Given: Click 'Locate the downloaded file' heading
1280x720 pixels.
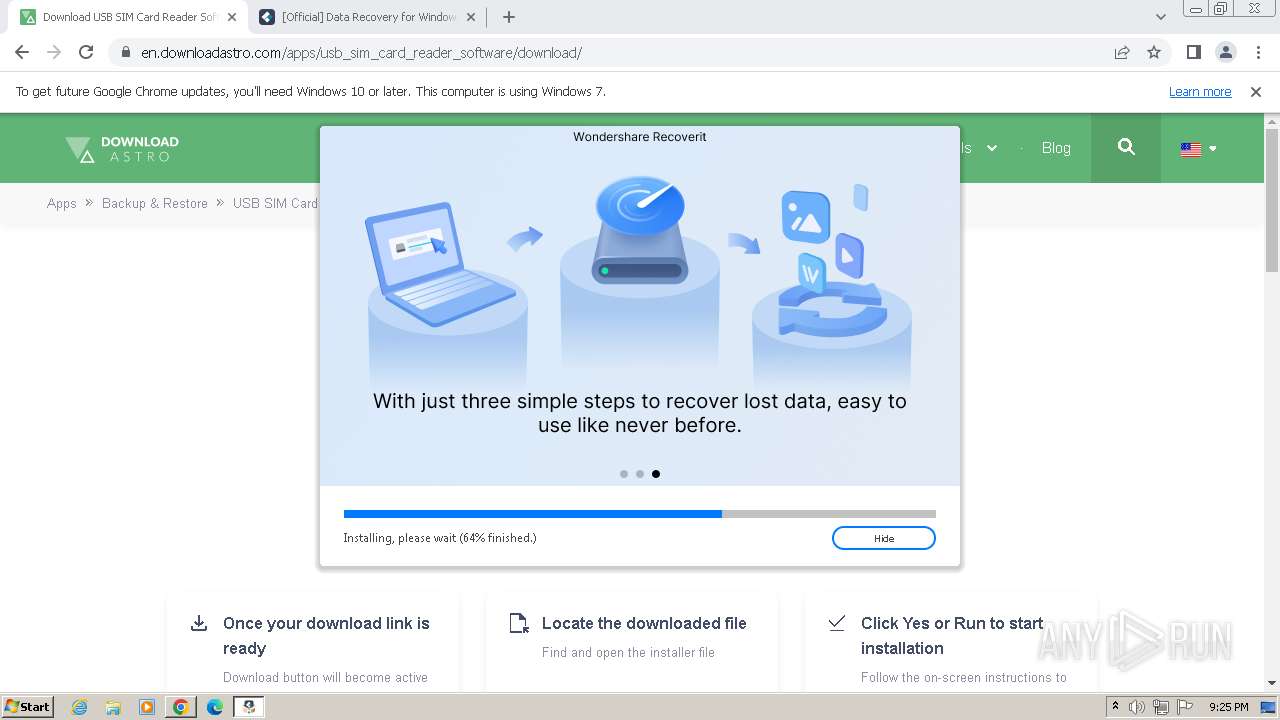Looking at the screenshot, I should [x=644, y=623].
